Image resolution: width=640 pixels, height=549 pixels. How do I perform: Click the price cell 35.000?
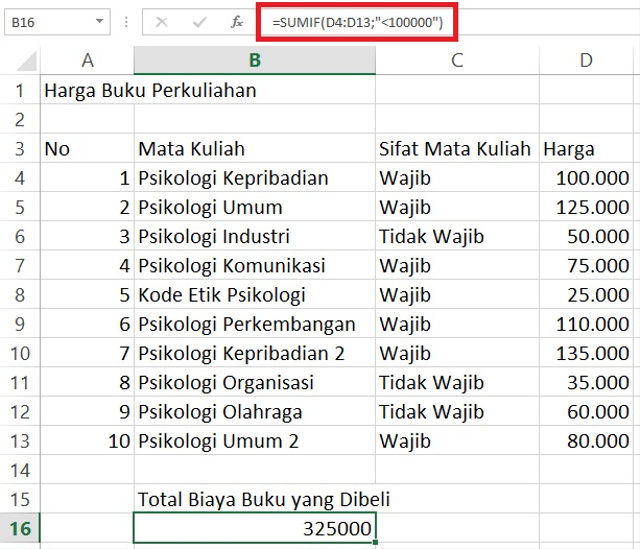coord(586,382)
